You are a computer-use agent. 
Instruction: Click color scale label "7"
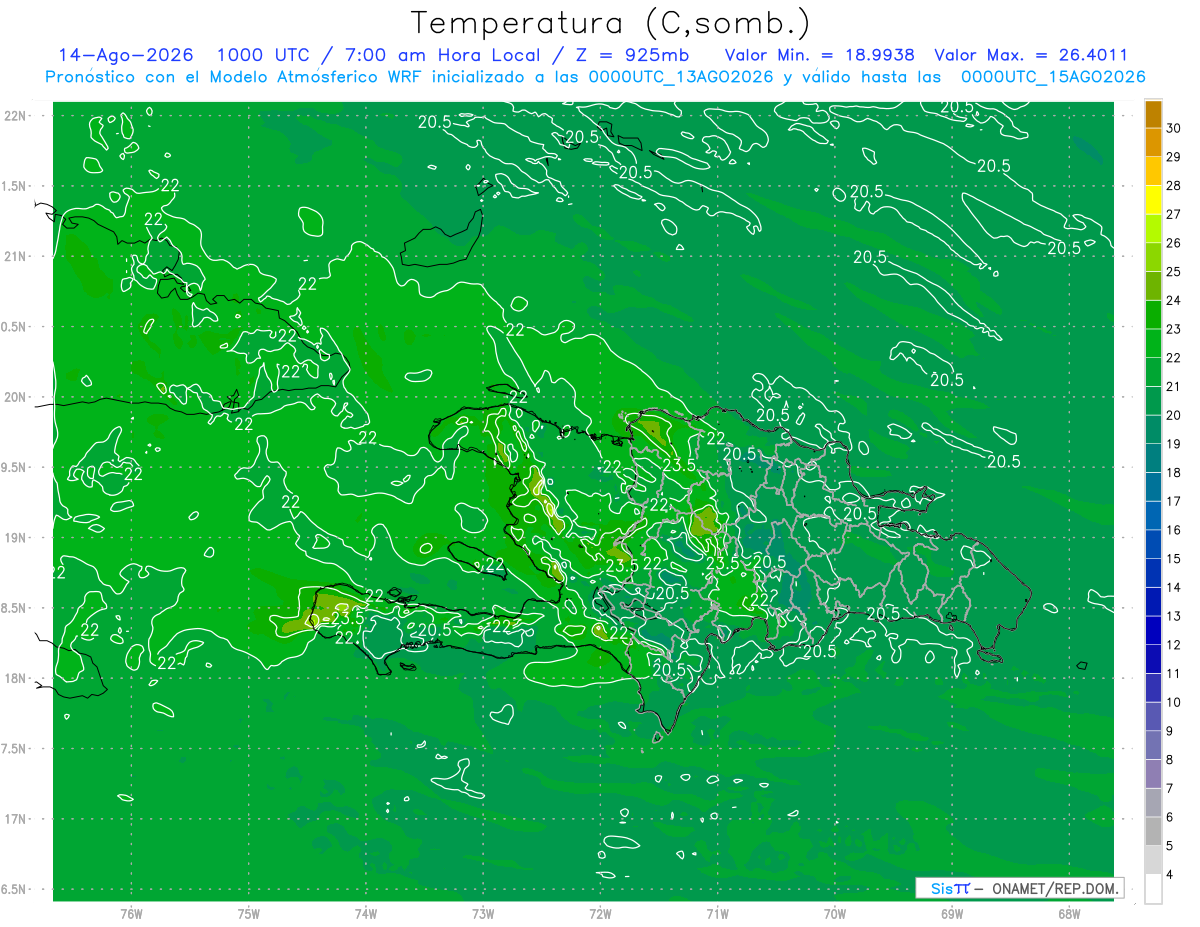point(1171,788)
